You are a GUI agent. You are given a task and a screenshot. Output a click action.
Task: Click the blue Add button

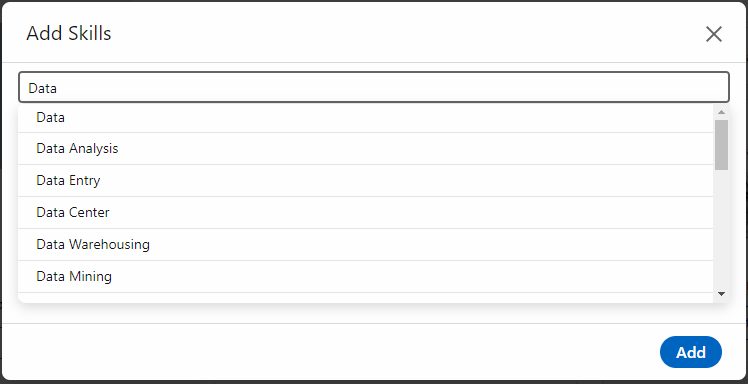click(691, 352)
